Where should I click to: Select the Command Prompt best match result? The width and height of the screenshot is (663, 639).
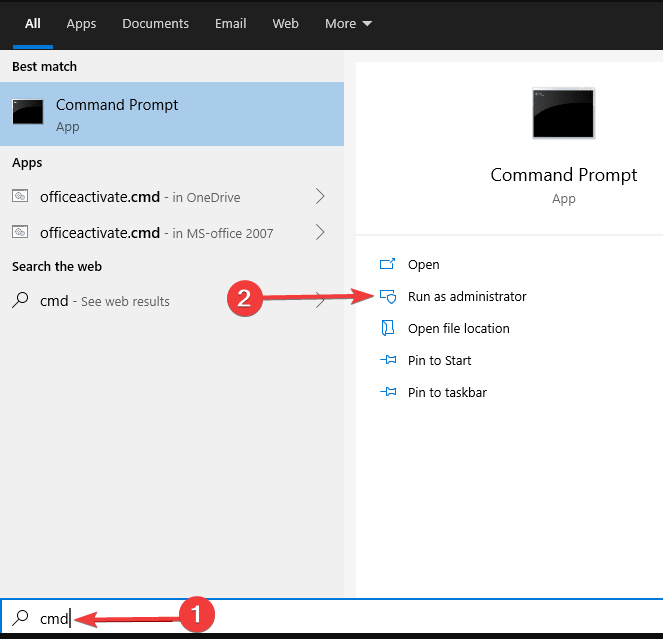[172, 114]
